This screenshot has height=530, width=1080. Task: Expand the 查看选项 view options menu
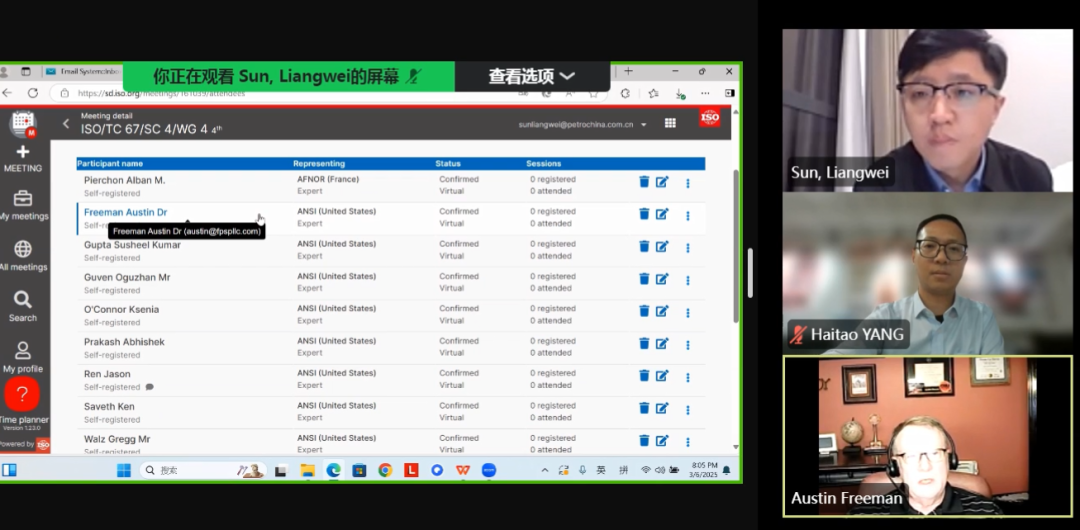point(532,76)
